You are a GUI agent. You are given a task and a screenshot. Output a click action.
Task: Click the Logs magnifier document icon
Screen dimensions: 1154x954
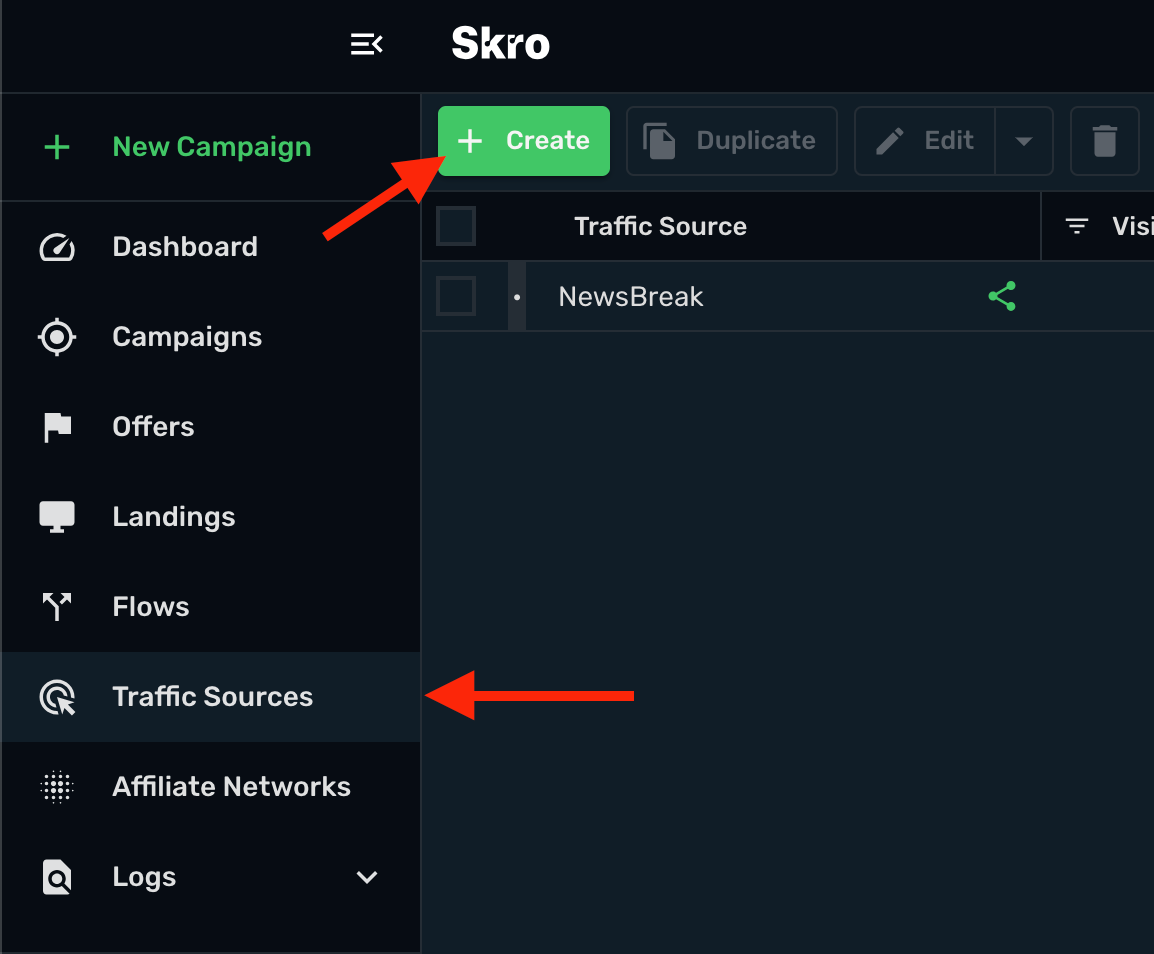pyautogui.click(x=57, y=877)
